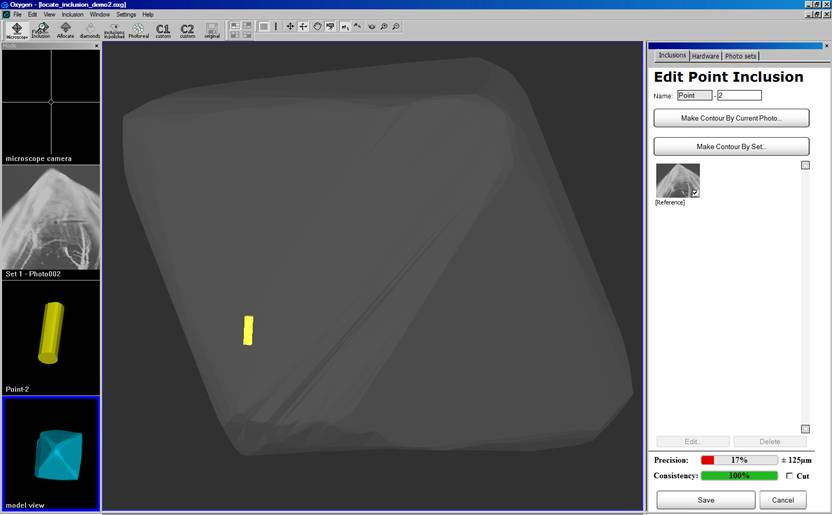This screenshot has height=515, width=832.
Task: Switch to C2 custom view
Action: (x=187, y=30)
